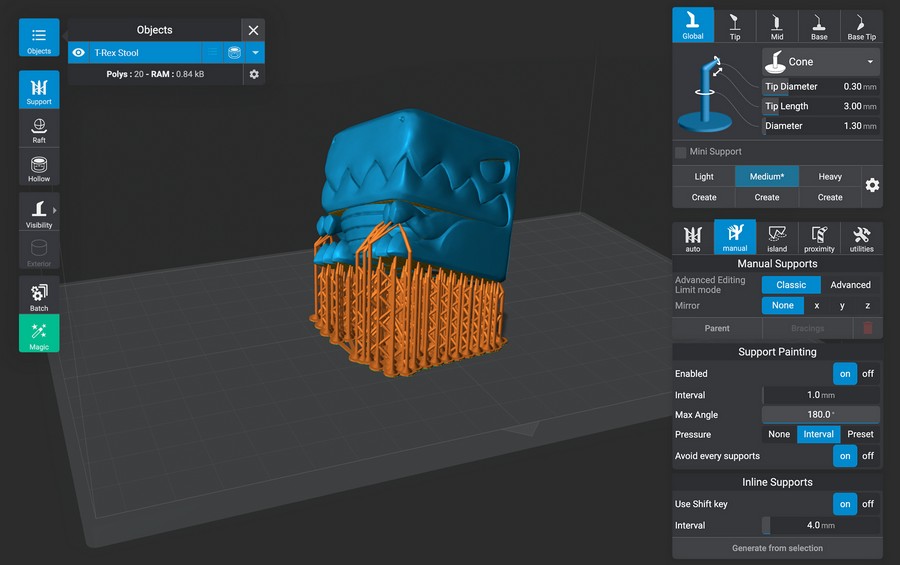Viewport: 900px width, 565px height.
Task: Turn Support Painting Enabled off
Action: [x=868, y=374]
